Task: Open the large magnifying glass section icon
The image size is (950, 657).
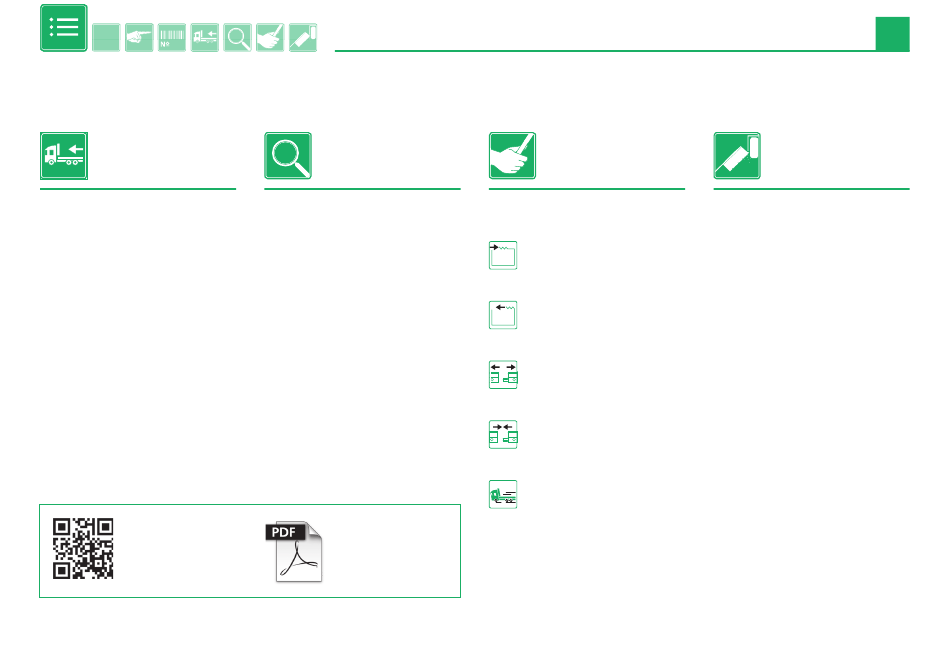Action: click(288, 156)
